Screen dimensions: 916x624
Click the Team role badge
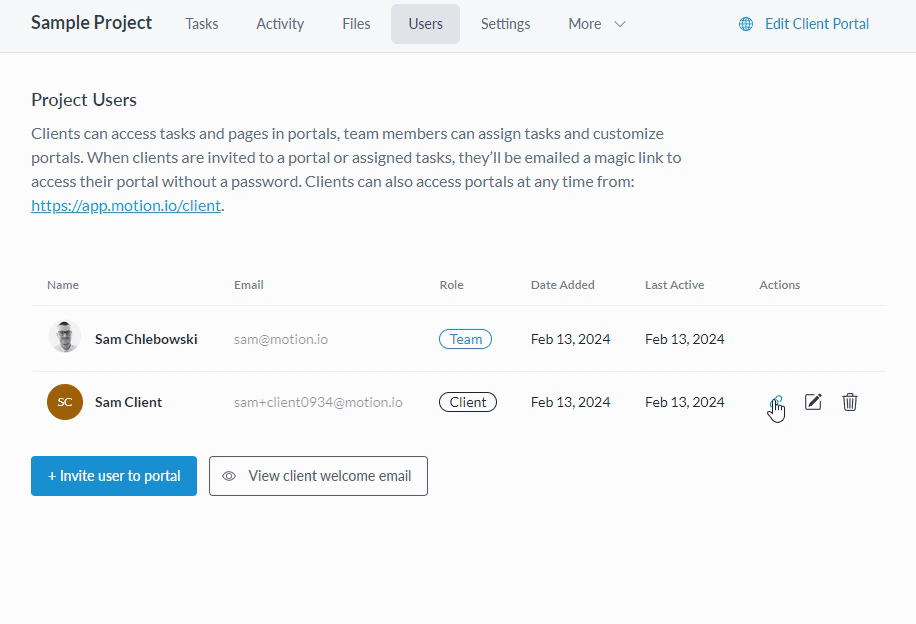(466, 339)
